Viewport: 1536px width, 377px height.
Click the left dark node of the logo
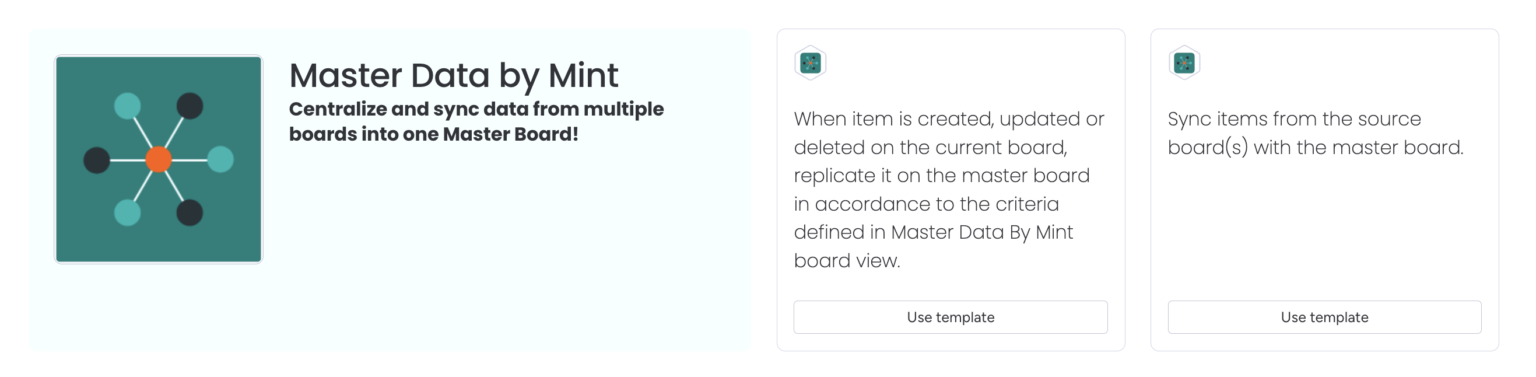click(97, 159)
